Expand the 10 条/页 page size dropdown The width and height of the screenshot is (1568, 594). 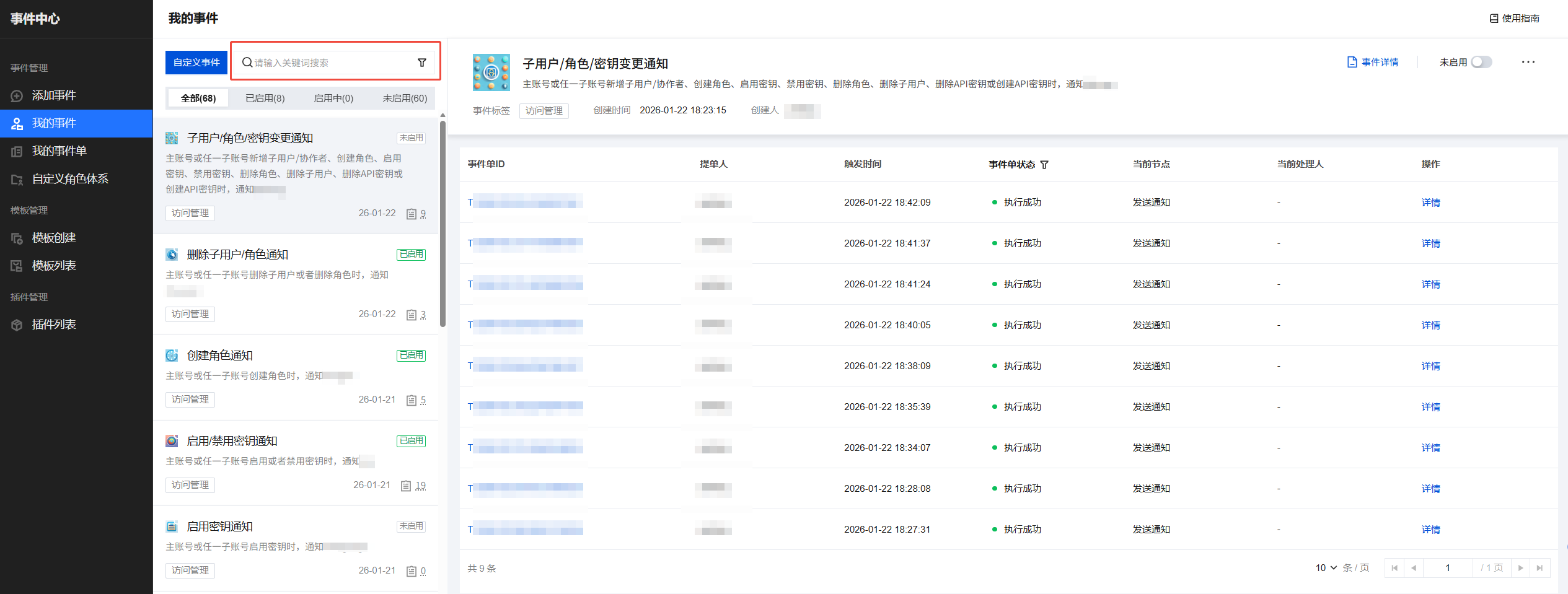[1326, 568]
